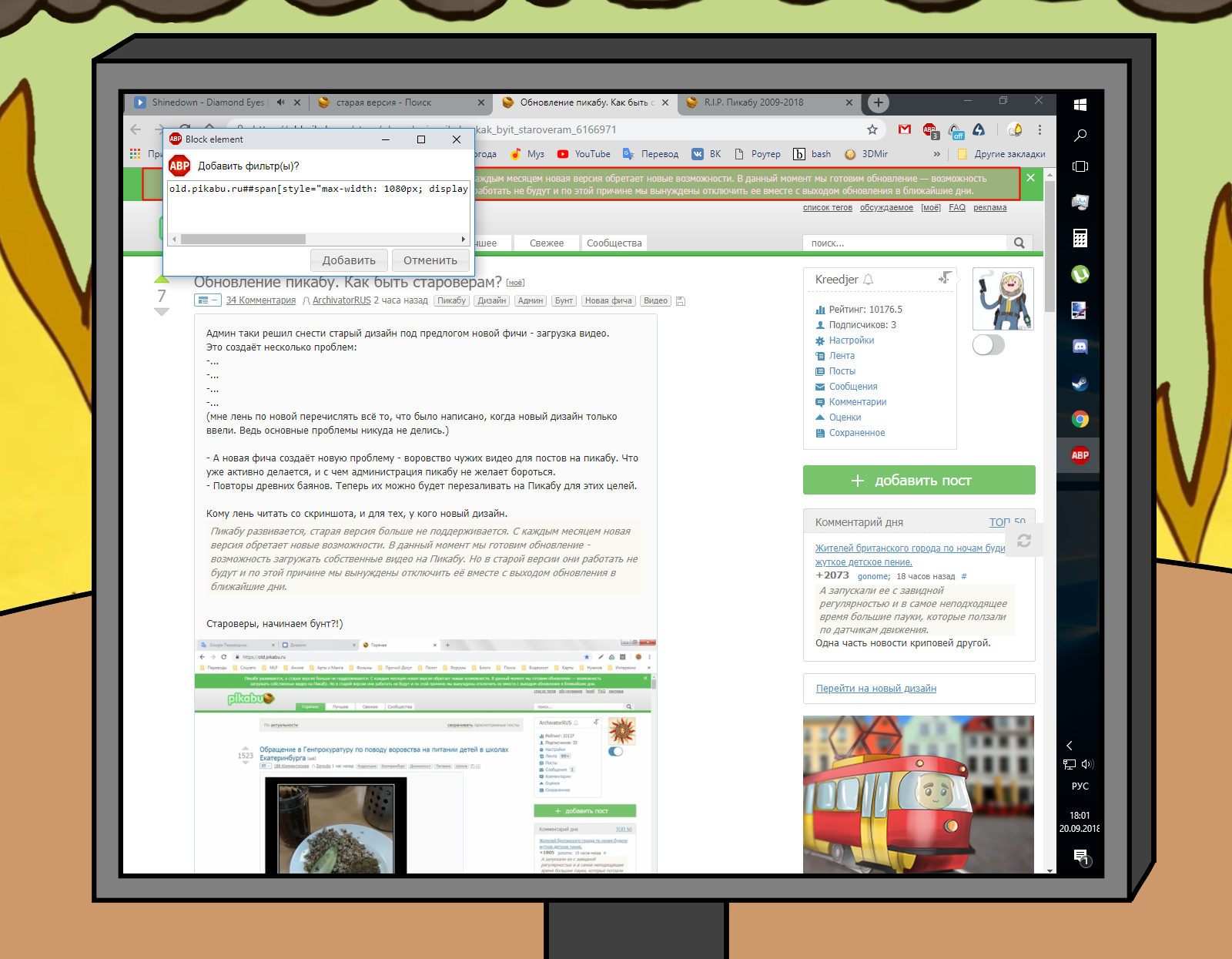Dismiss the green update banner

(x=1030, y=178)
